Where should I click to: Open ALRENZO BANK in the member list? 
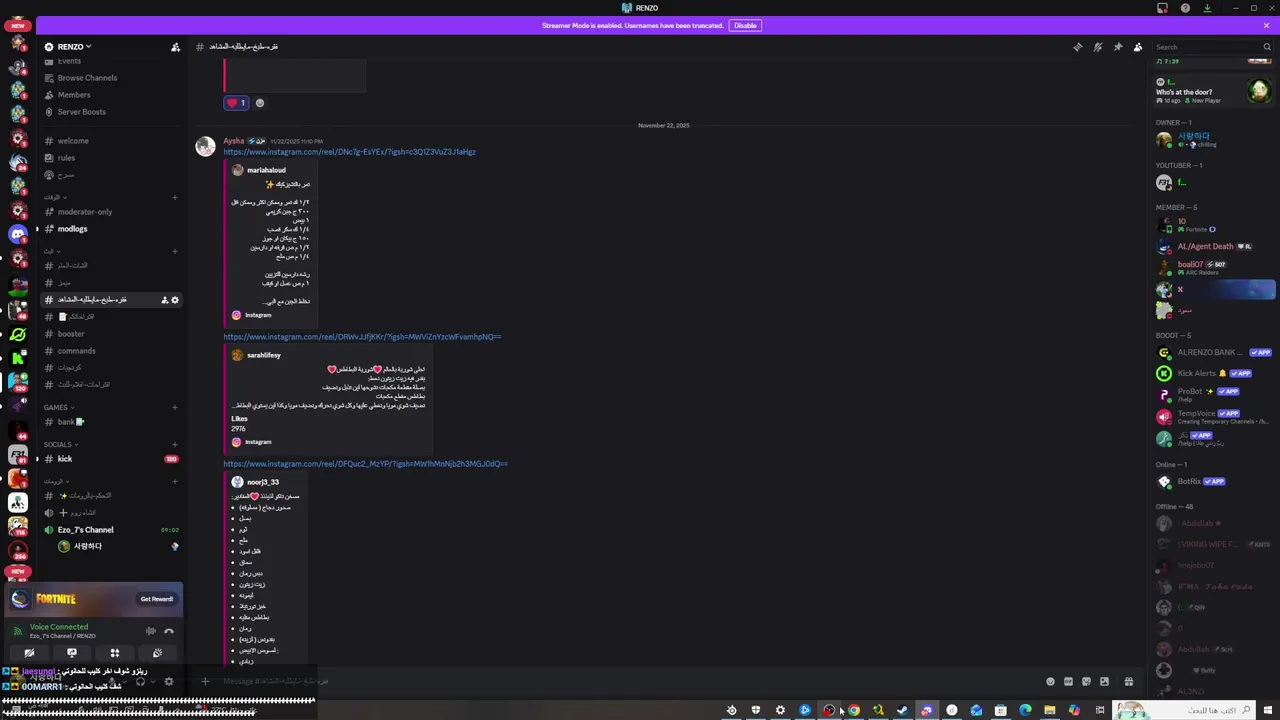[1214, 353]
